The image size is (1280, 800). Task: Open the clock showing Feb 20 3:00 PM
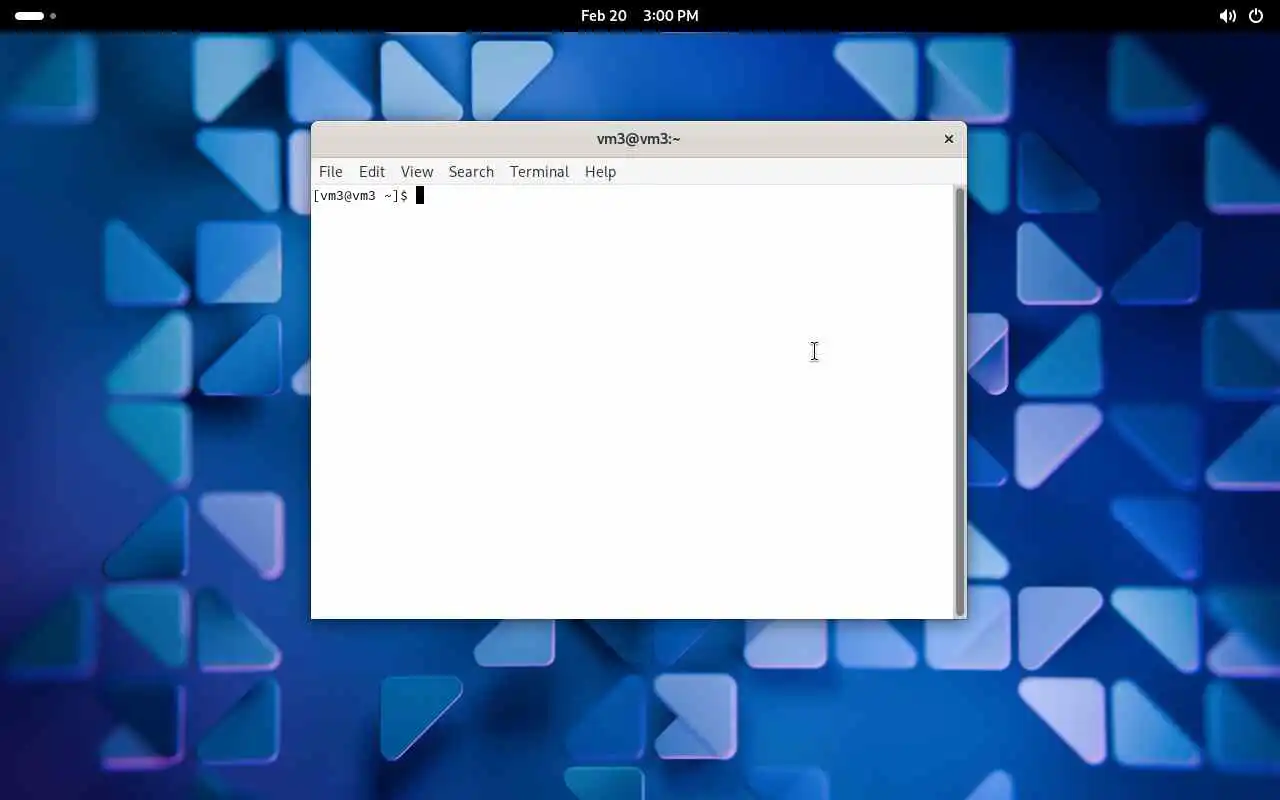[x=640, y=16]
